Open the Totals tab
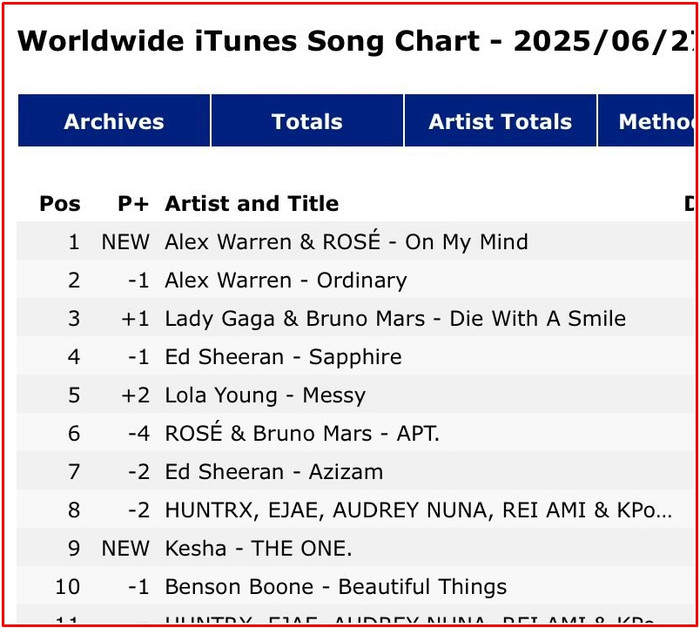700x629 pixels. [x=307, y=121]
